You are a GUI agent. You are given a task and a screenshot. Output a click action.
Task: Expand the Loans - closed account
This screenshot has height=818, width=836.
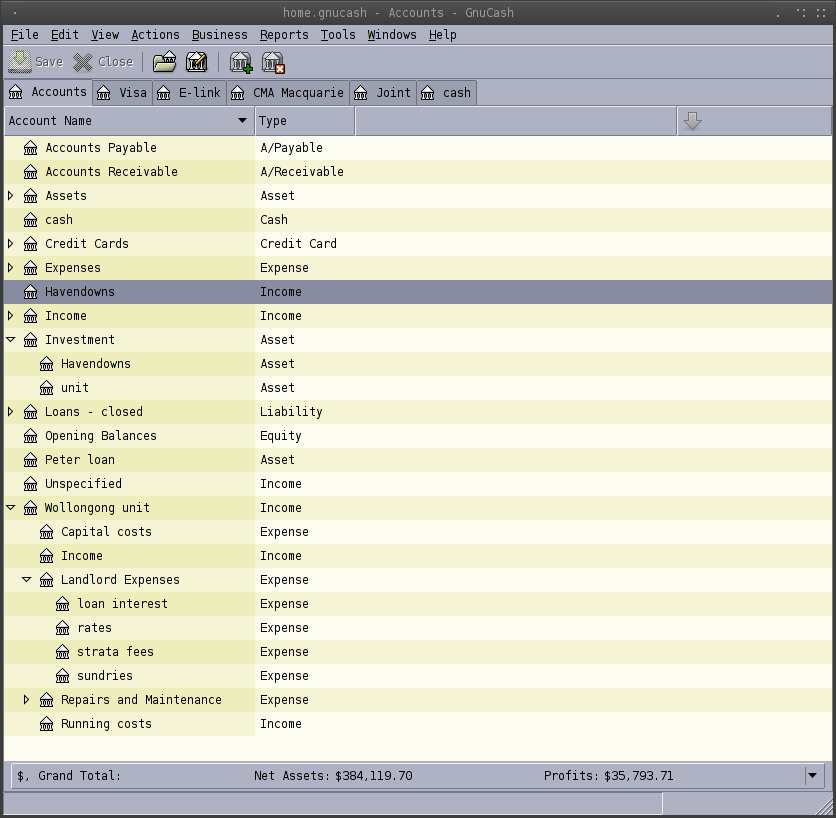coord(11,412)
